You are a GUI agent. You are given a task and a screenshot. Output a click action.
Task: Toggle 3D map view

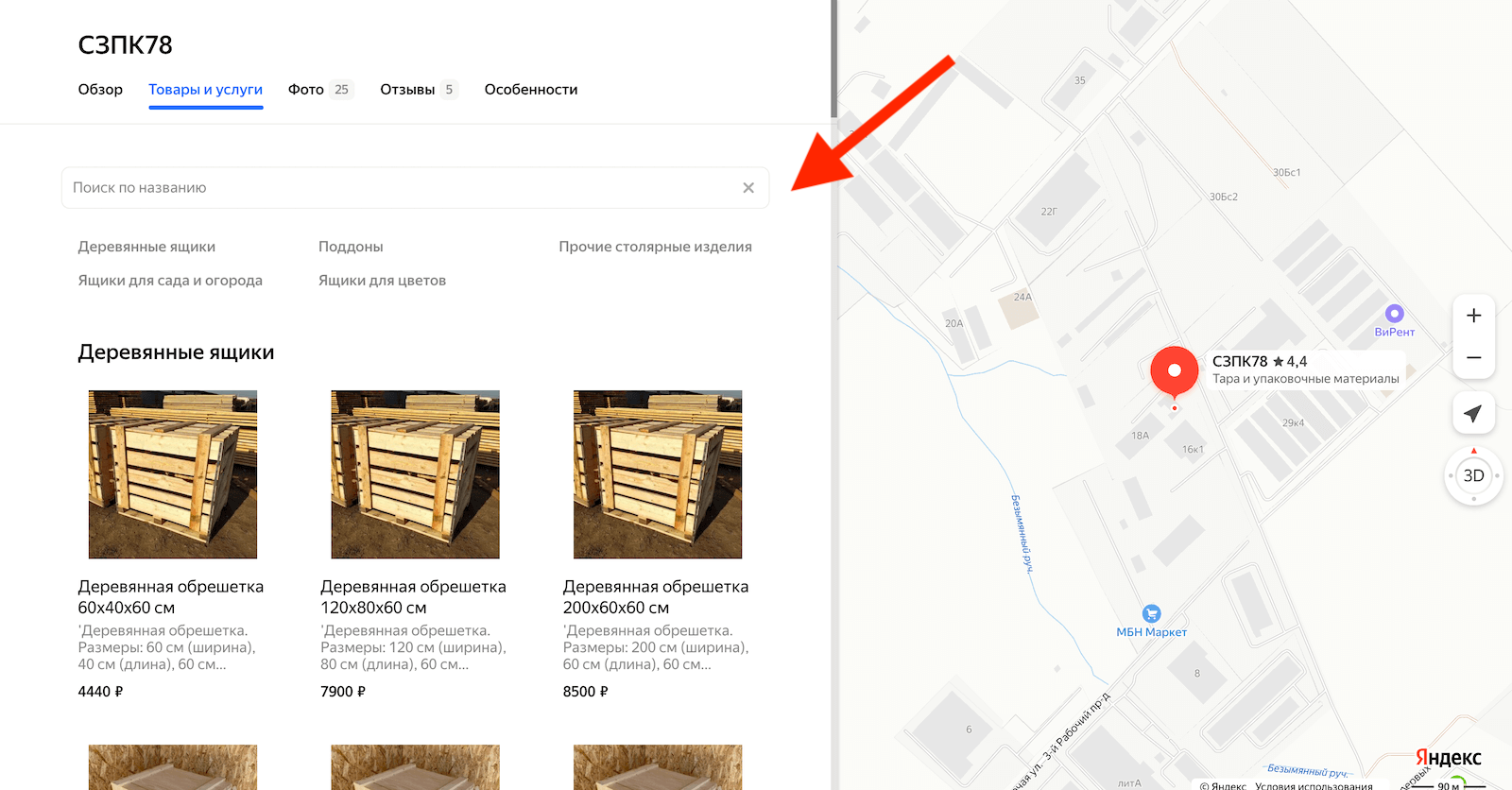coord(1473,475)
